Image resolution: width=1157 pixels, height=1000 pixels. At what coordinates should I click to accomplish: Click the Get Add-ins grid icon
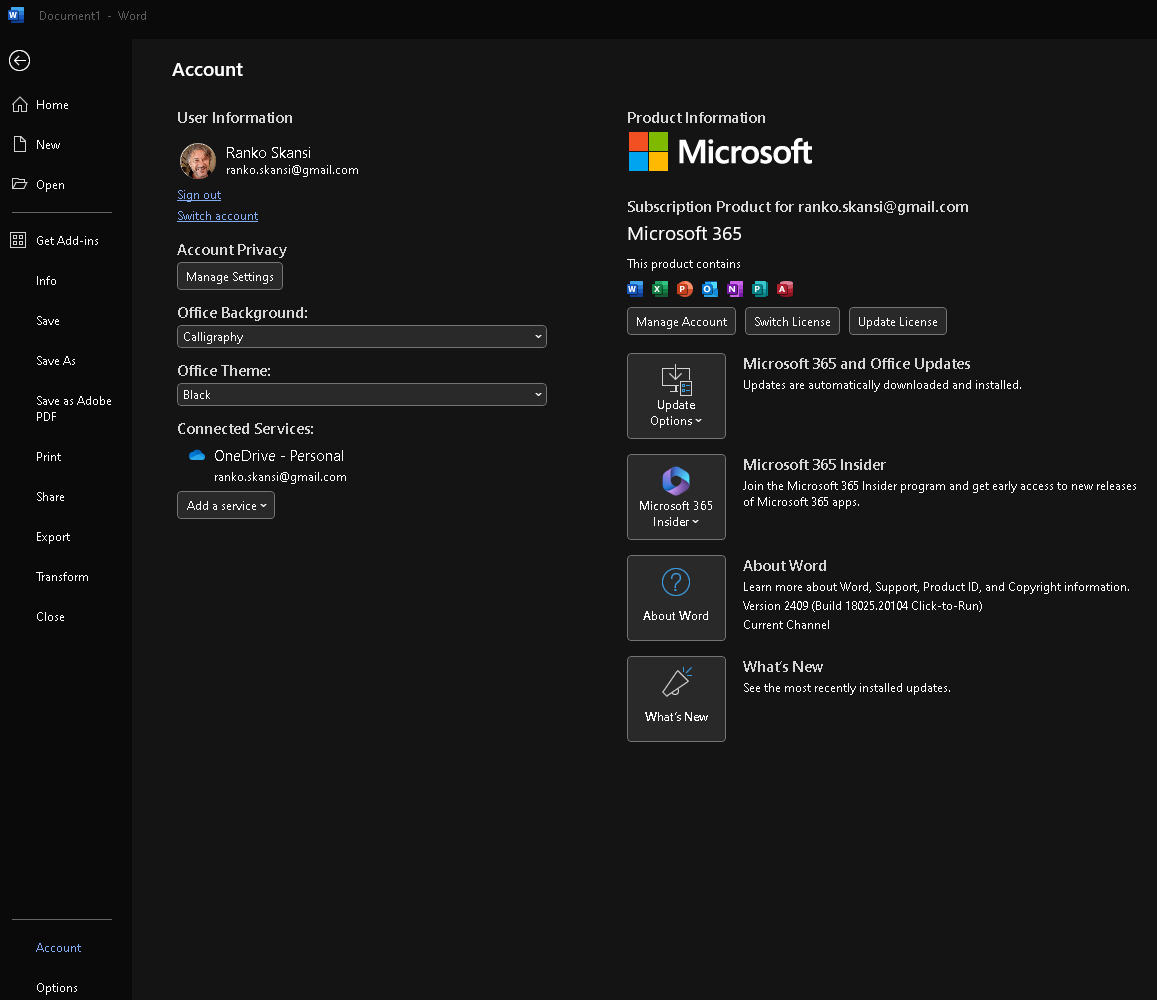[18, 240]
